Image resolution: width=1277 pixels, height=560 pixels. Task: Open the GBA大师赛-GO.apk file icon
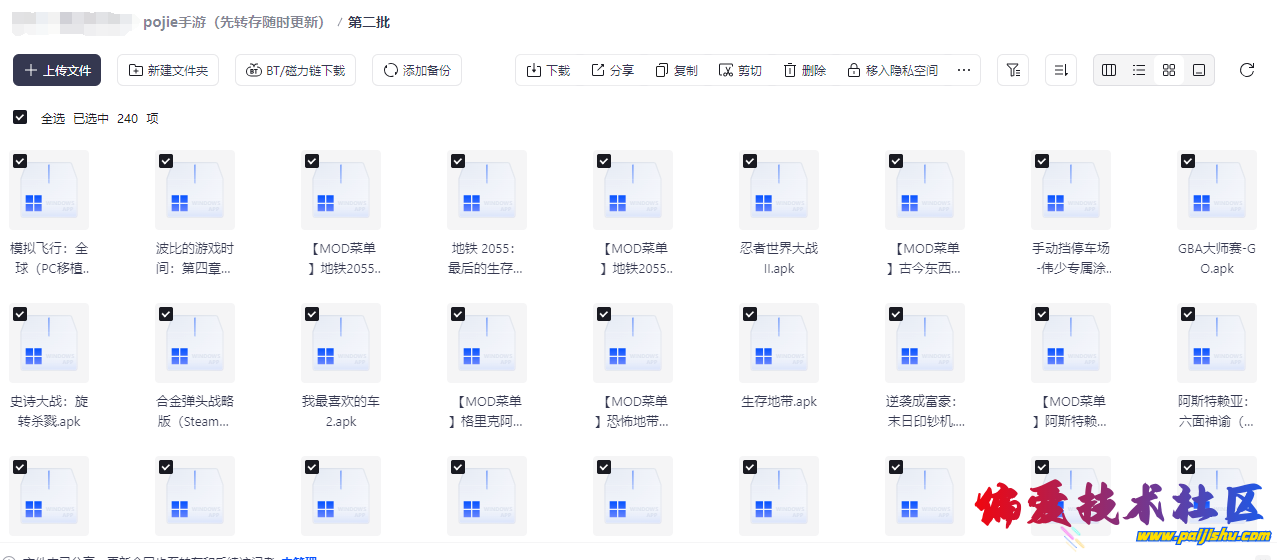[x=1217, y=190]
